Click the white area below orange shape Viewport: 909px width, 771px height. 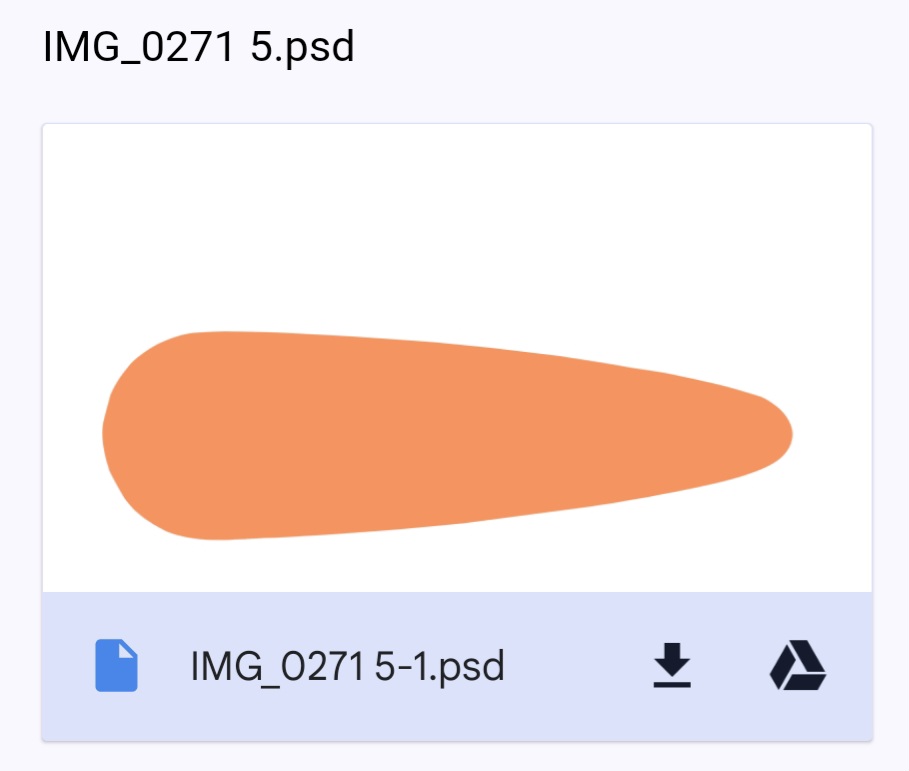(x=457, y=567)
